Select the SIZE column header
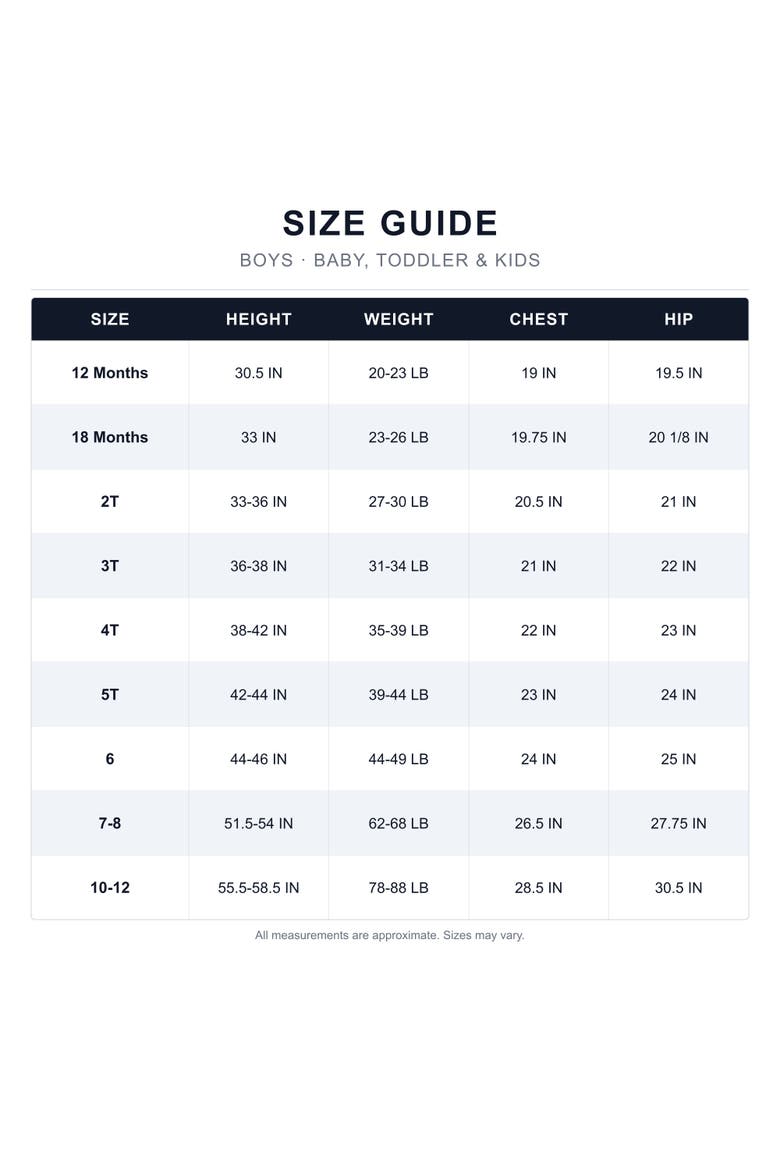This screenshot has width=780, height=1170. [110, 319]
